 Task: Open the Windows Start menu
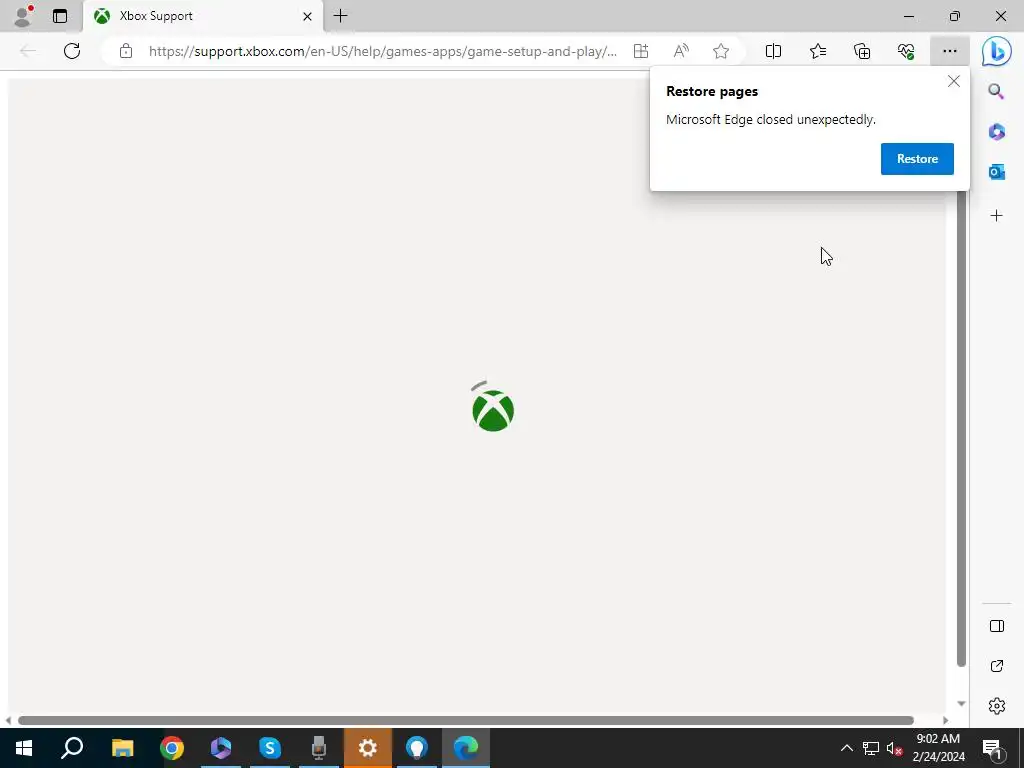[x=24, y=748]
